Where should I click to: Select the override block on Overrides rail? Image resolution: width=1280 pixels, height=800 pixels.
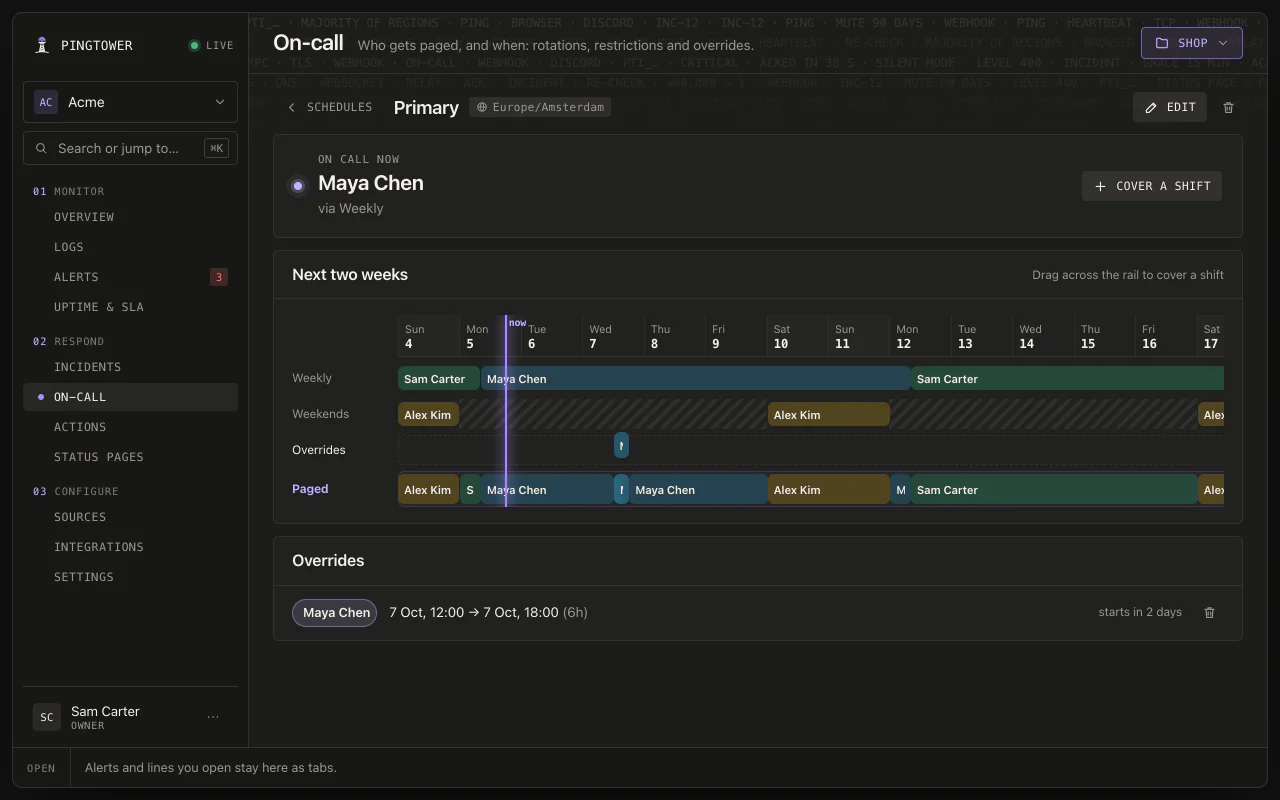[x=621, y=446]
